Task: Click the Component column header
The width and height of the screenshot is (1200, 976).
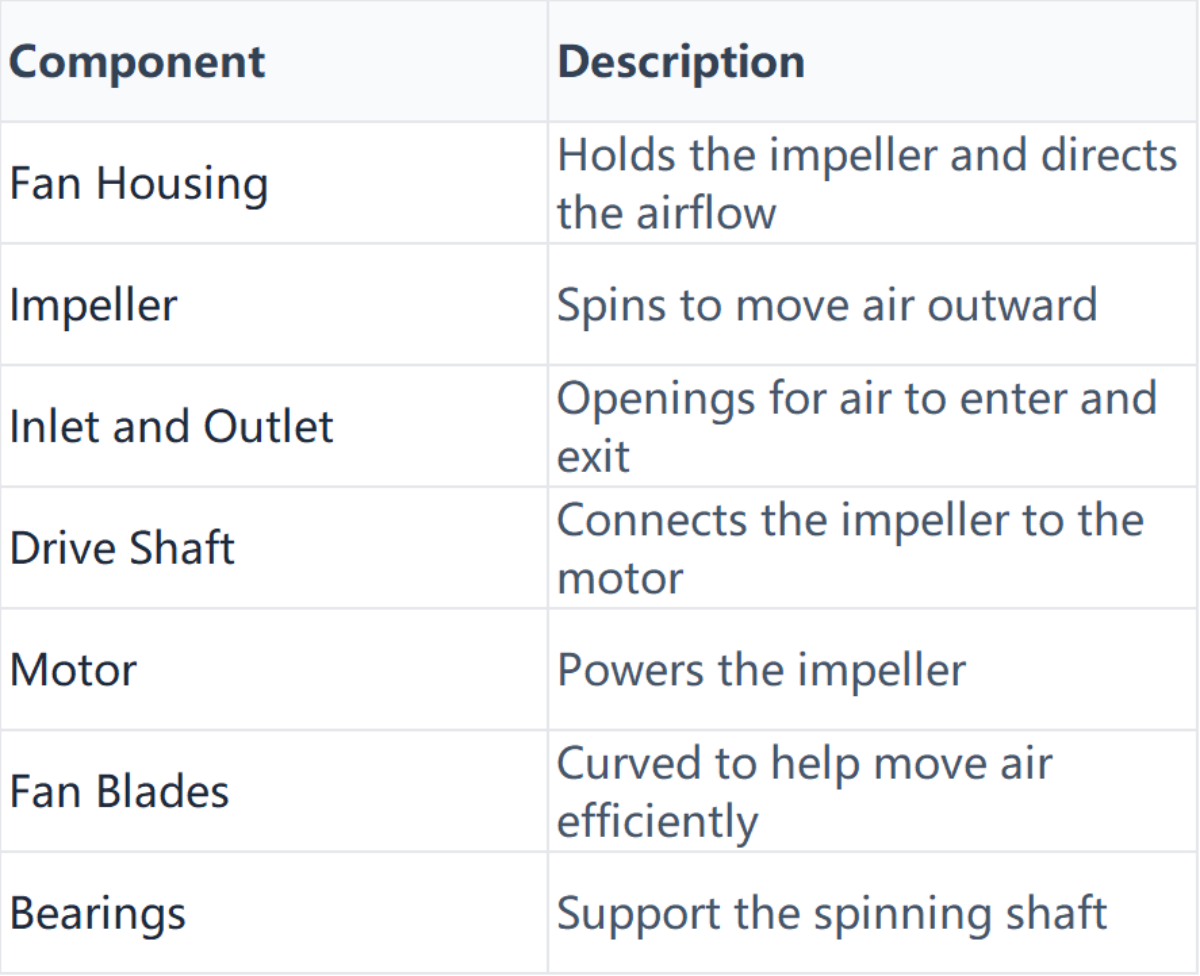Action: [x=138, y=63]
